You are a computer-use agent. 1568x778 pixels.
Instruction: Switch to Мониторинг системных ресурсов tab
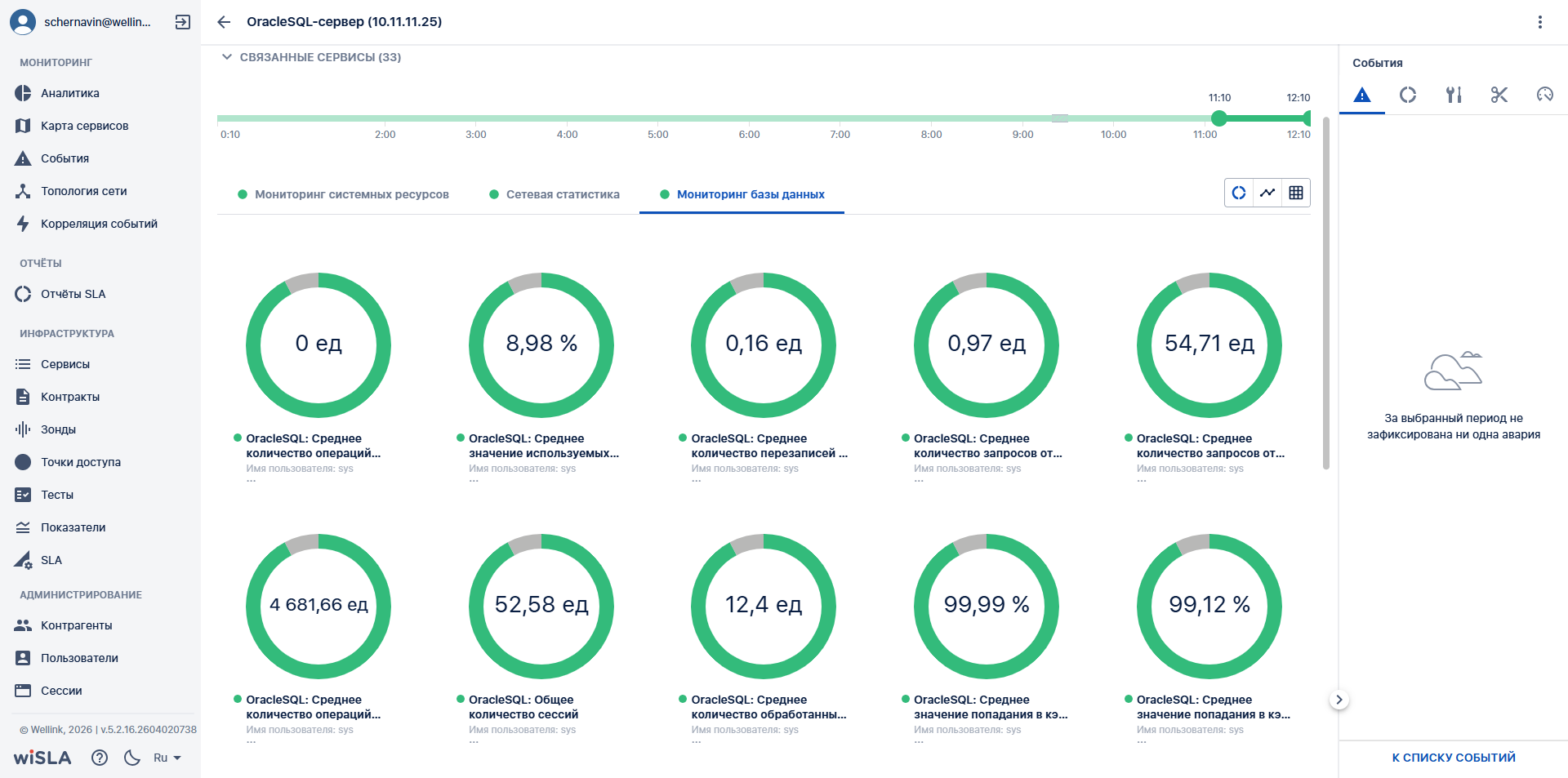344,194
